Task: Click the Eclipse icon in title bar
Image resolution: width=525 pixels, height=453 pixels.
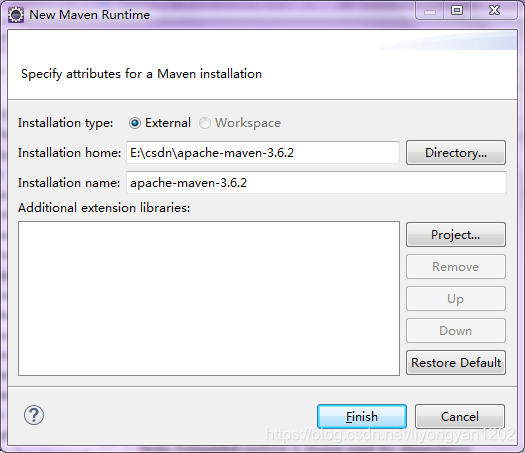Action: (x=16, y=15)
